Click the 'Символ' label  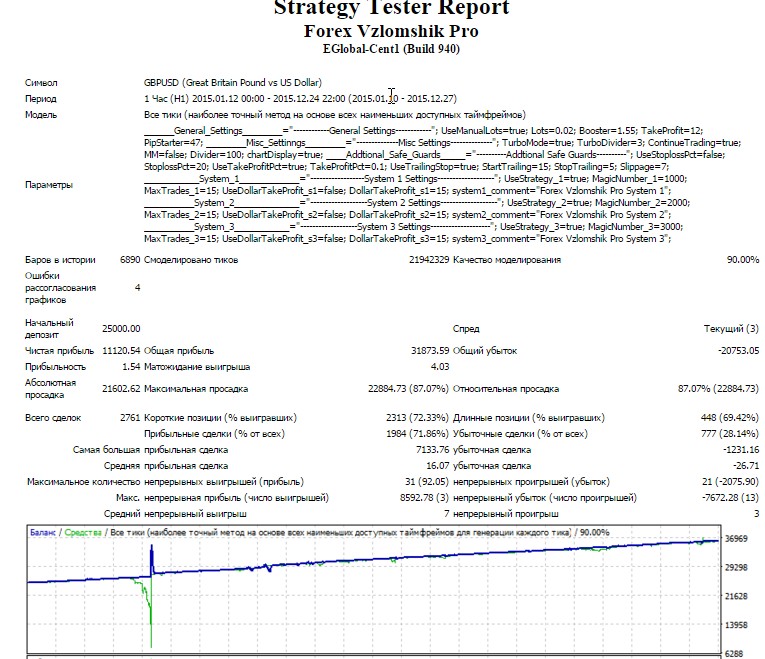[x=41, y=83]
